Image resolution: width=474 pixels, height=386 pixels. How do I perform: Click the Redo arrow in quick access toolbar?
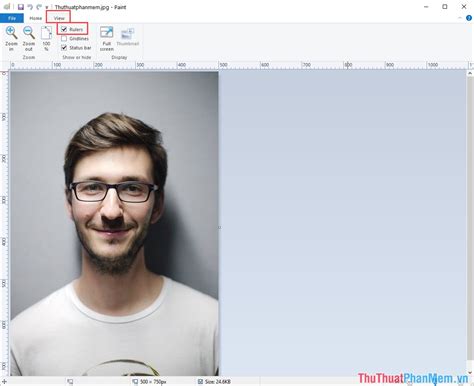click(39, 7)
